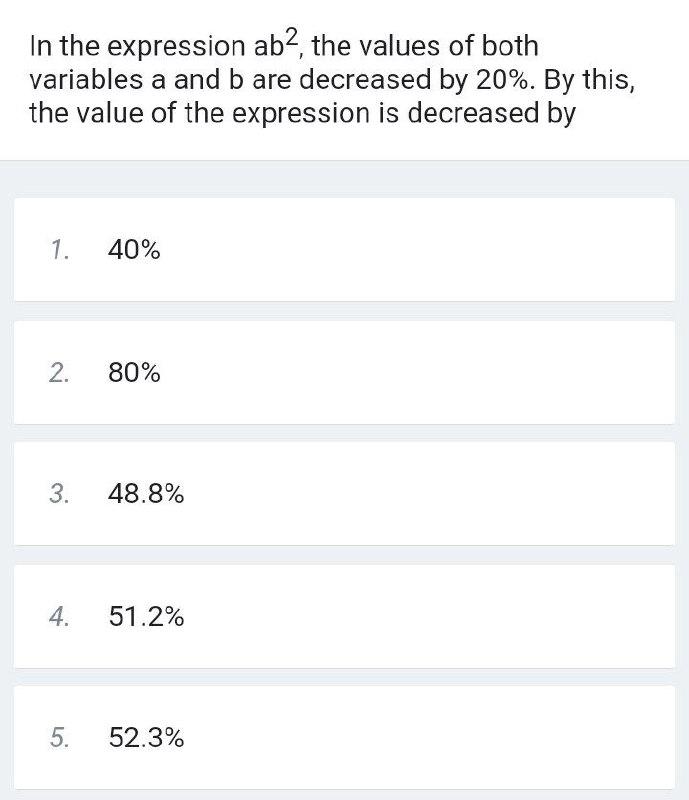The width and height of the screenshot is (689, 800).
Task: Choose the 80% answer option
Action: pyautogui.click(x=134, y=373)
